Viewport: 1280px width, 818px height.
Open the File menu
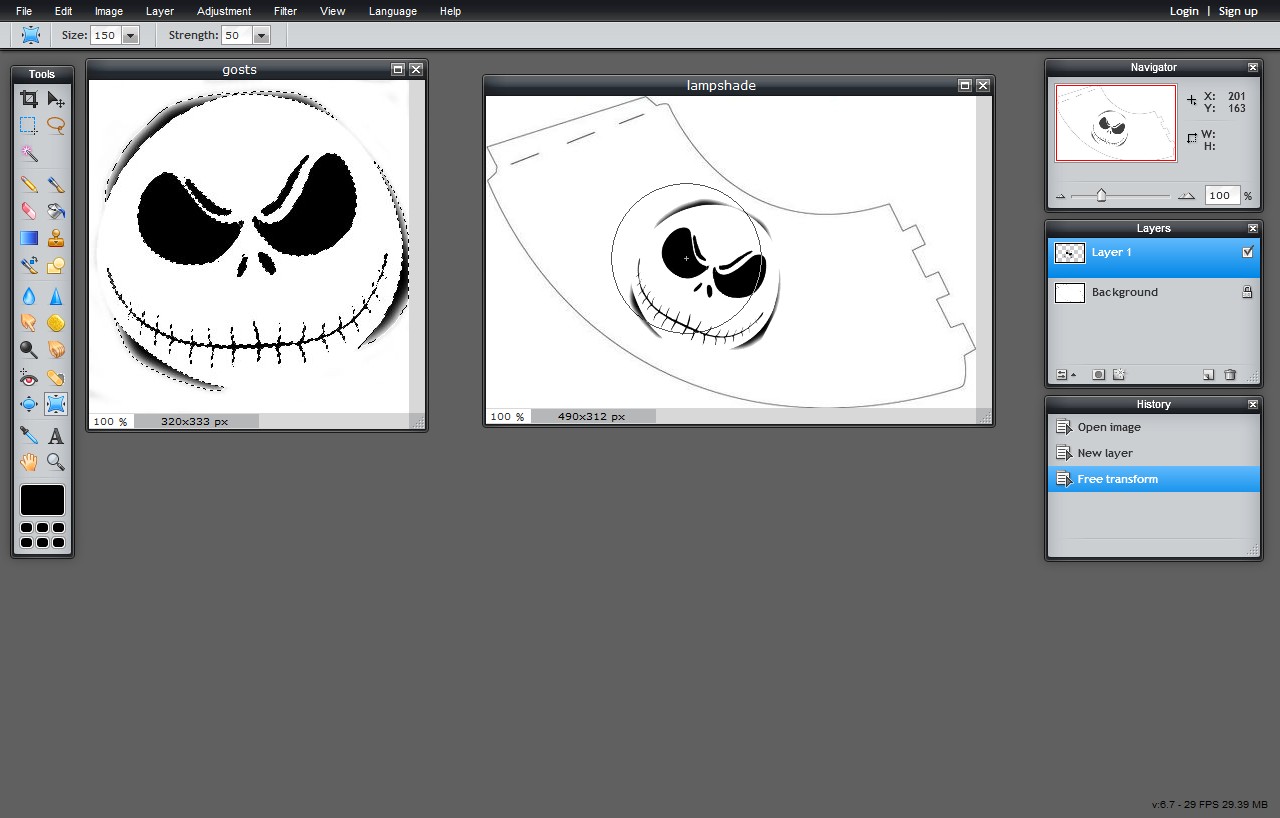point(24,11)
